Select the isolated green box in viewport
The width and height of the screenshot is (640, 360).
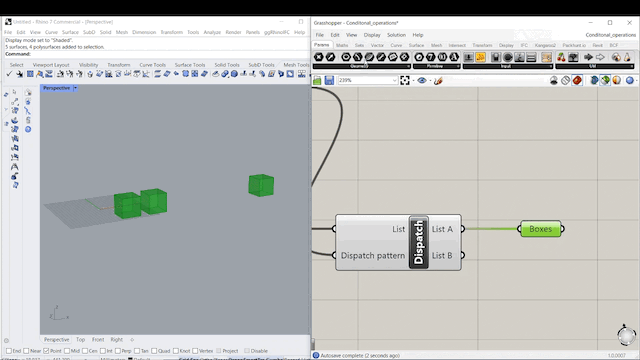pyautogui.click(x=261, y=185)
